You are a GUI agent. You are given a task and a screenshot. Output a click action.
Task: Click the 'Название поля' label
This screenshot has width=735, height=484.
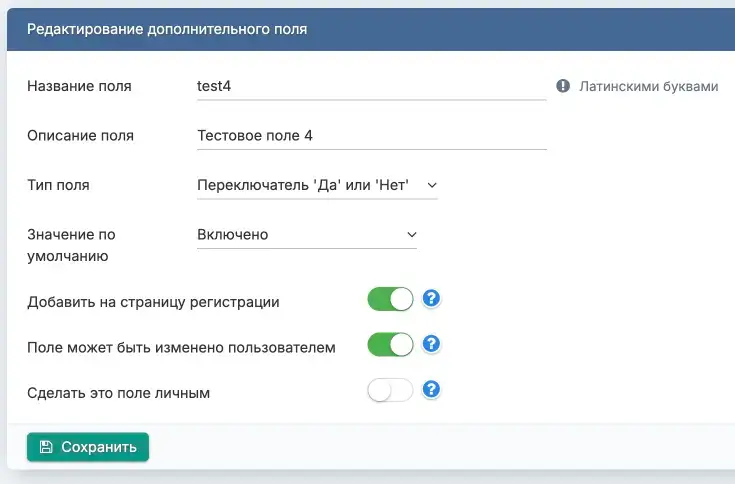[x=79, y=86]
